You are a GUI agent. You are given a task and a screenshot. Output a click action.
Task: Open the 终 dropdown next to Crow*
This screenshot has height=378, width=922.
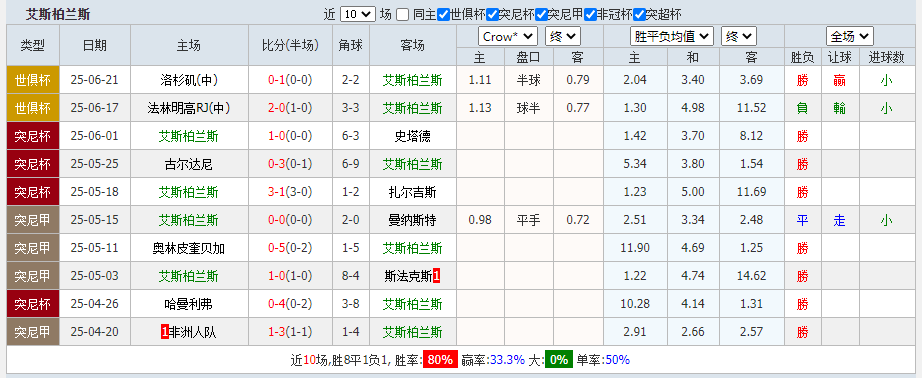[x=563, y=36]
